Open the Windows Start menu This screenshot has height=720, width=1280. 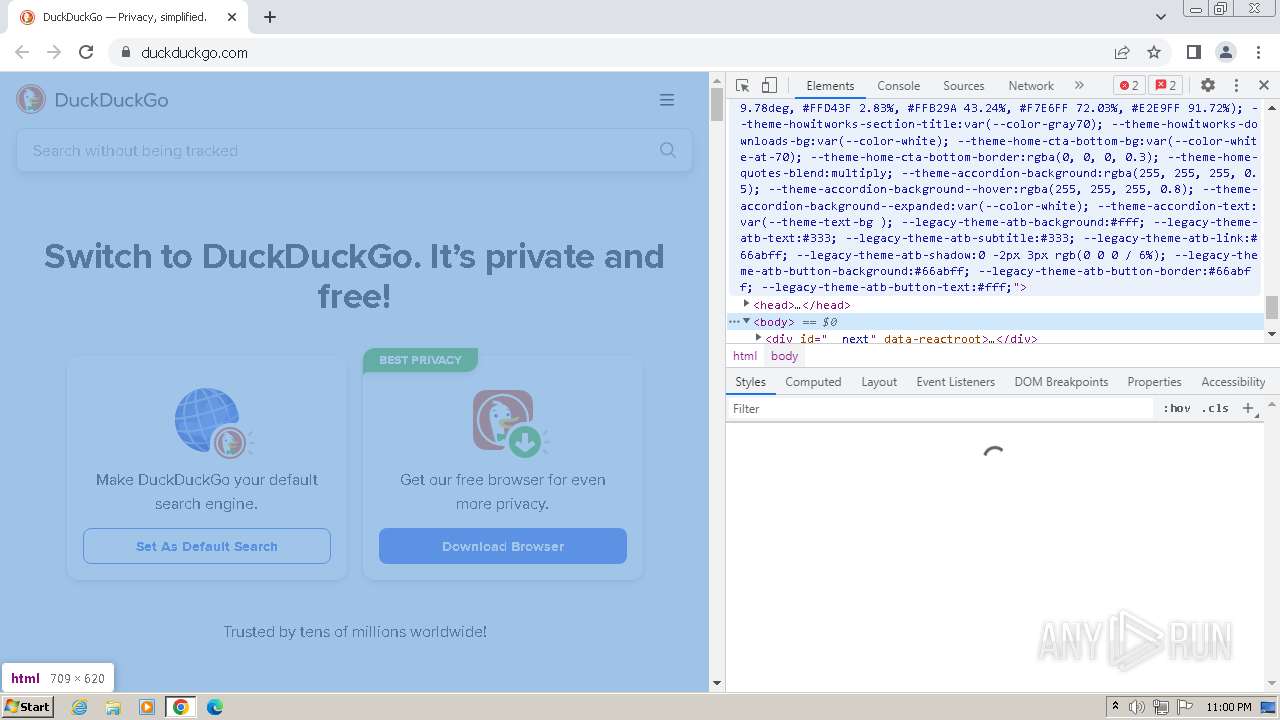tap(27, 706)
